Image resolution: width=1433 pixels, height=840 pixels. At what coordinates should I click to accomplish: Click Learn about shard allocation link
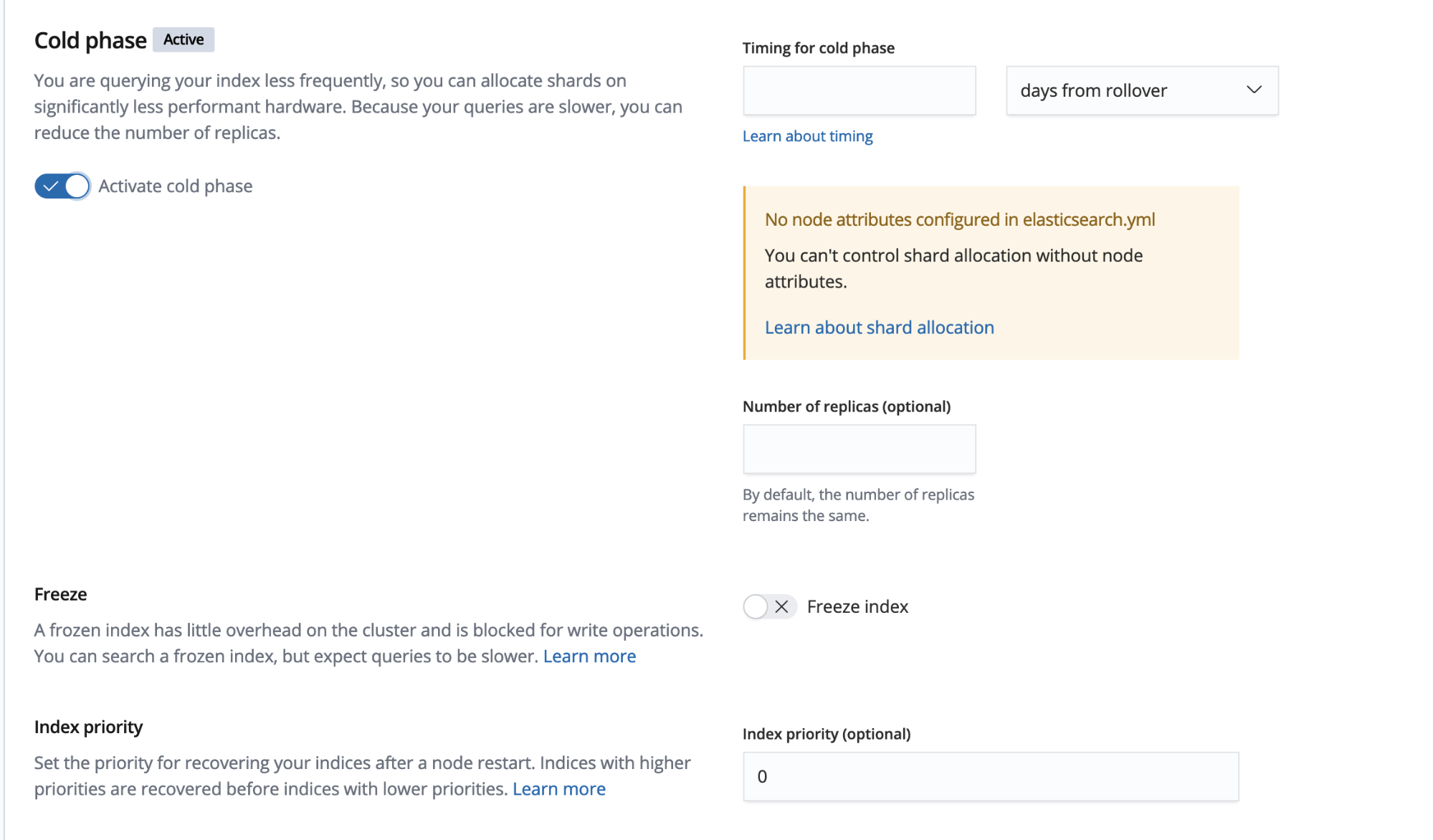tap(879, 328)
